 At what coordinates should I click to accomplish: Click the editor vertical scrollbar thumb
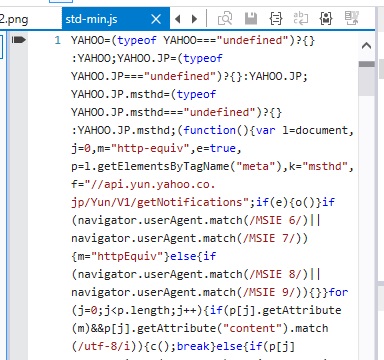[367, 64]
